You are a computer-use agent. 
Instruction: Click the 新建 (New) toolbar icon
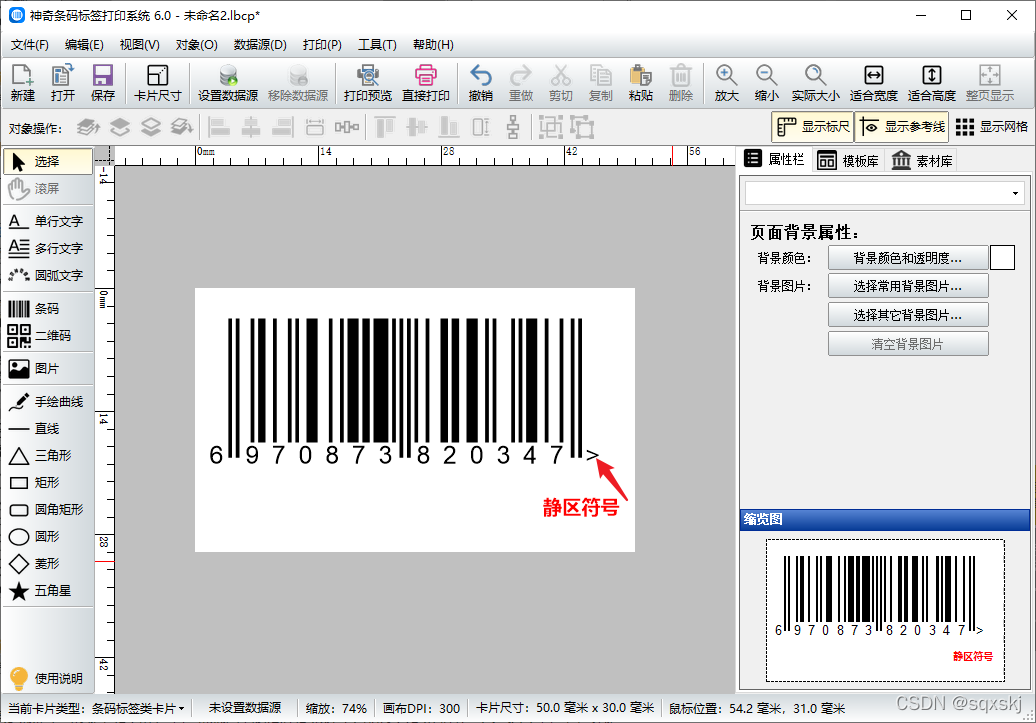point(22,83)
